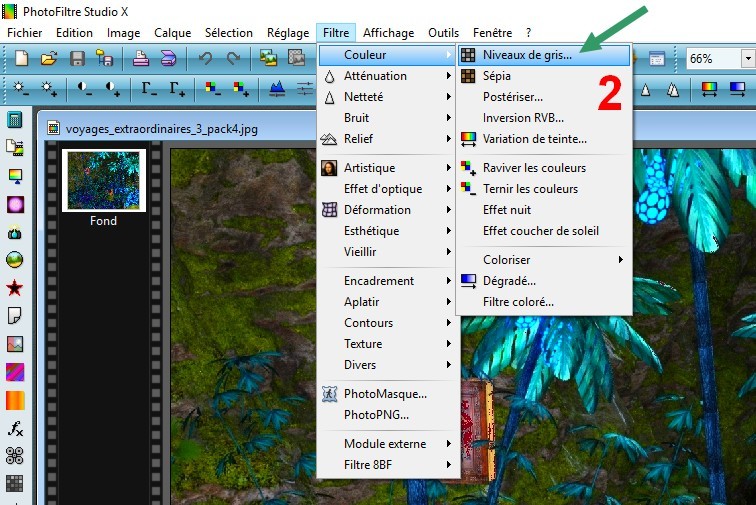The height and width of the screenshot is (505, 756).
Task: Select Raviver les couleurs entry
Action: coord(544,168)
